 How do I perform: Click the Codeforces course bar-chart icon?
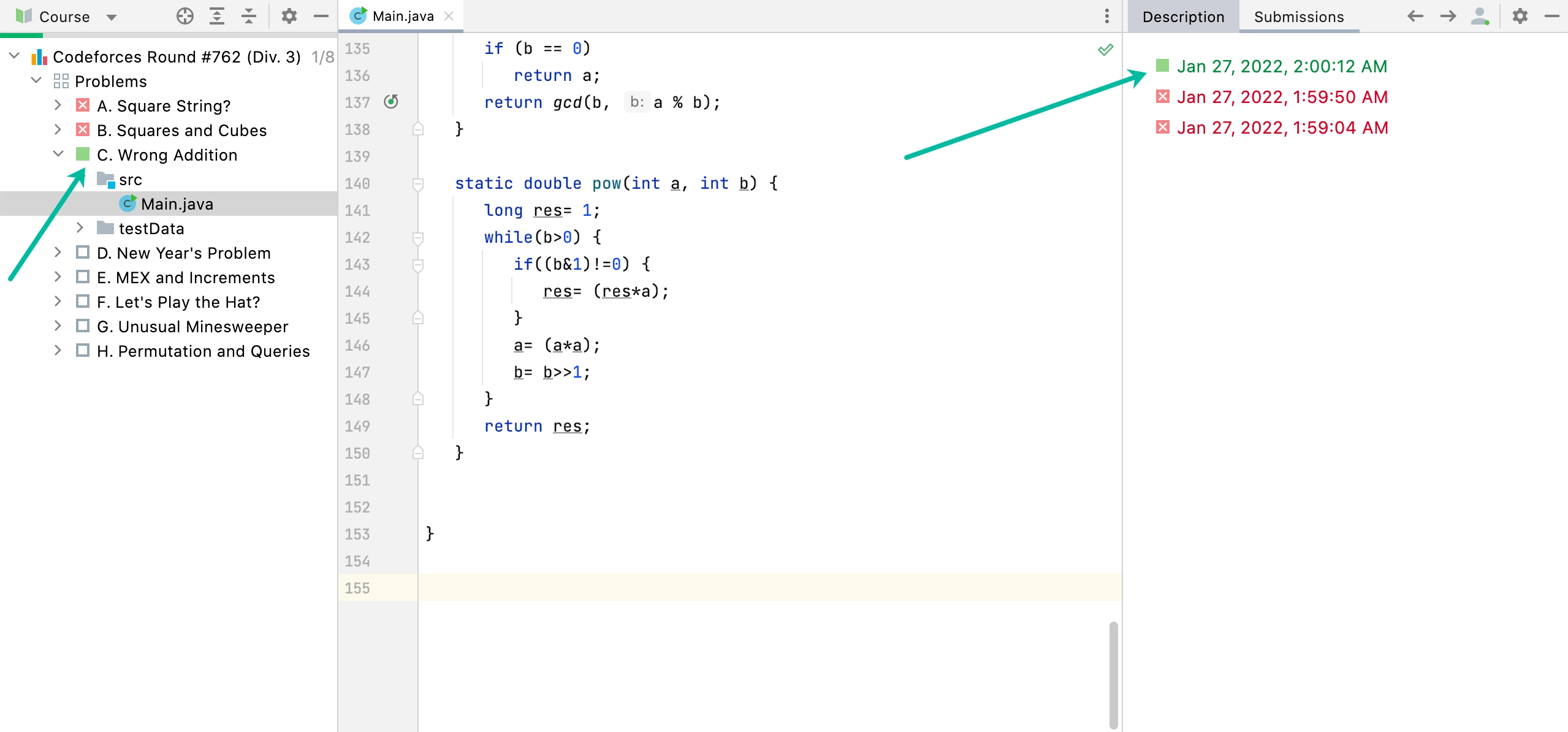[39, 56]
